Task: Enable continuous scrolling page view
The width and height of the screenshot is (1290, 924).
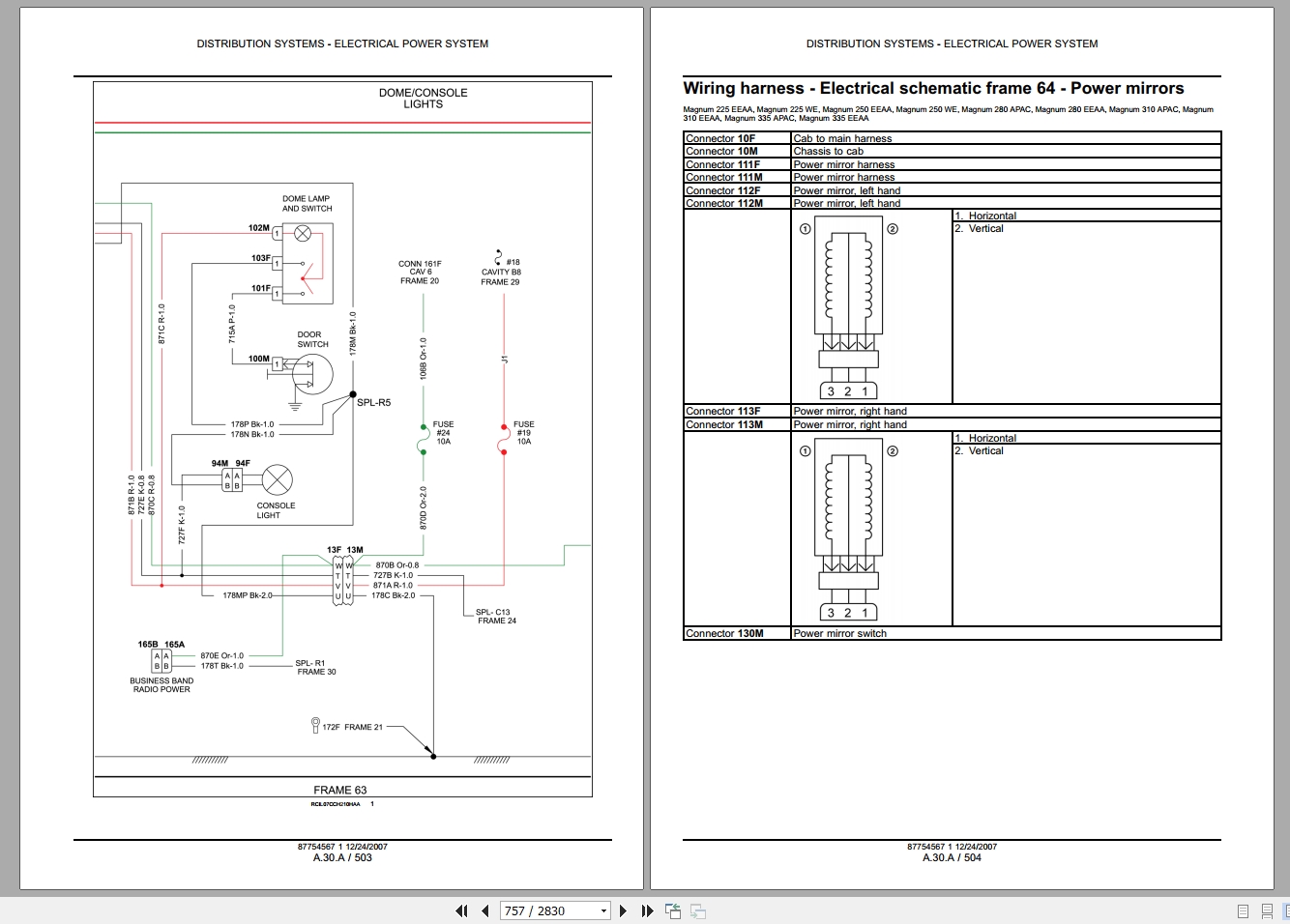Action: click(1267, 910)
